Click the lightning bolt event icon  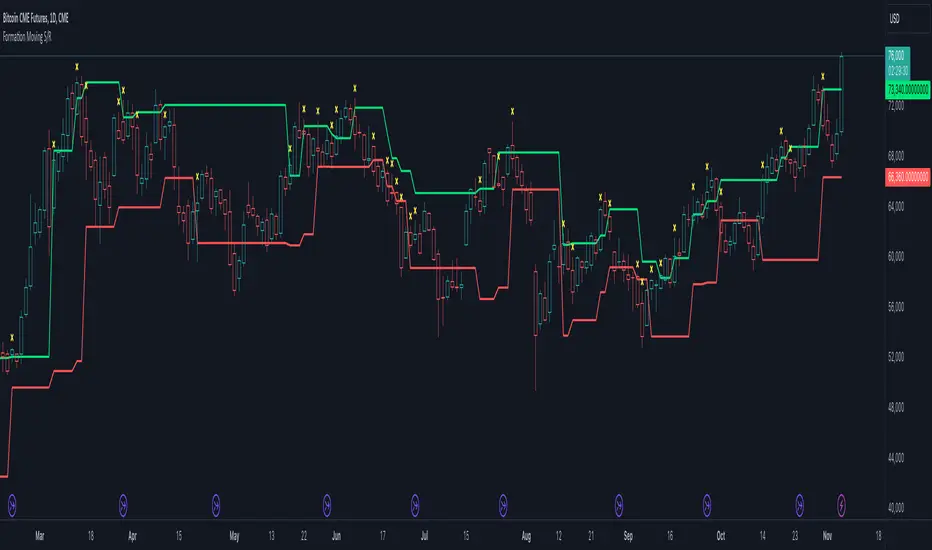pyautogui.click(x=841, y=505)
